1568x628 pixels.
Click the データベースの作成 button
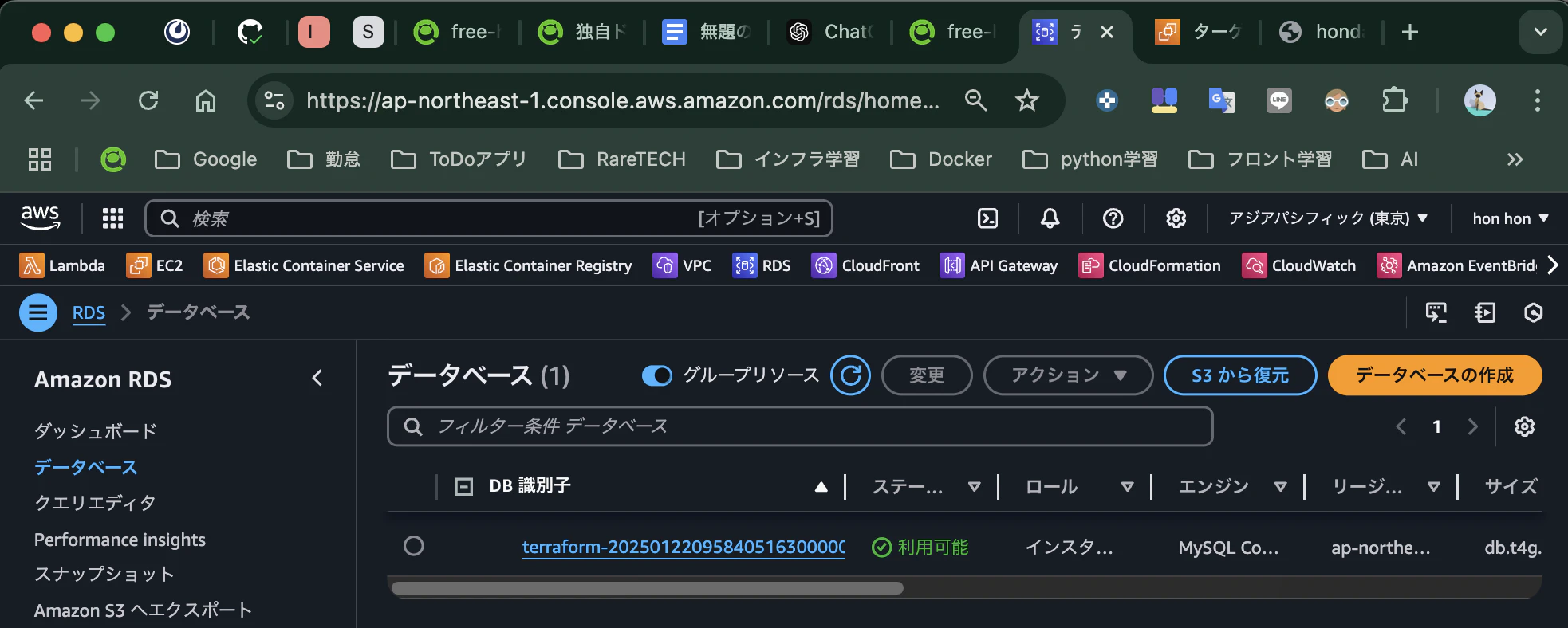click(x=1435, y=375)
